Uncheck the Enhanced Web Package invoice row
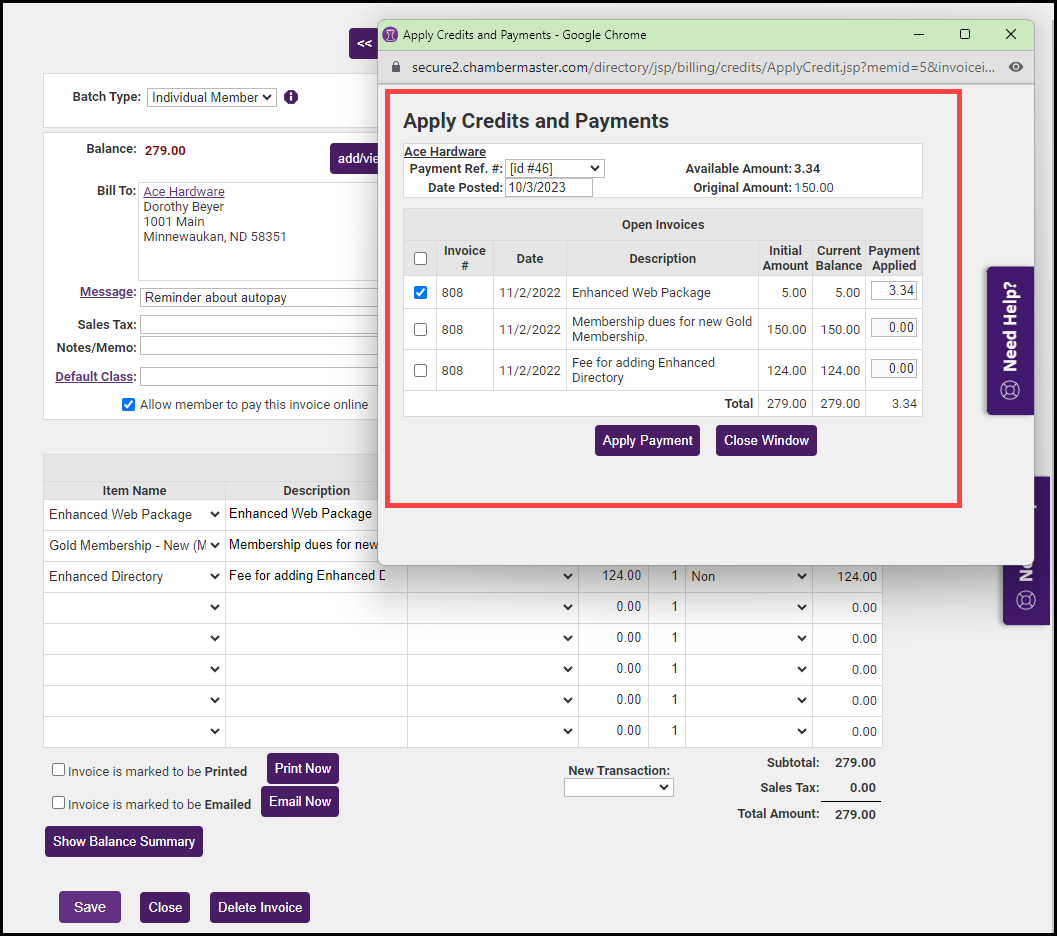 (x=420, y=292)
